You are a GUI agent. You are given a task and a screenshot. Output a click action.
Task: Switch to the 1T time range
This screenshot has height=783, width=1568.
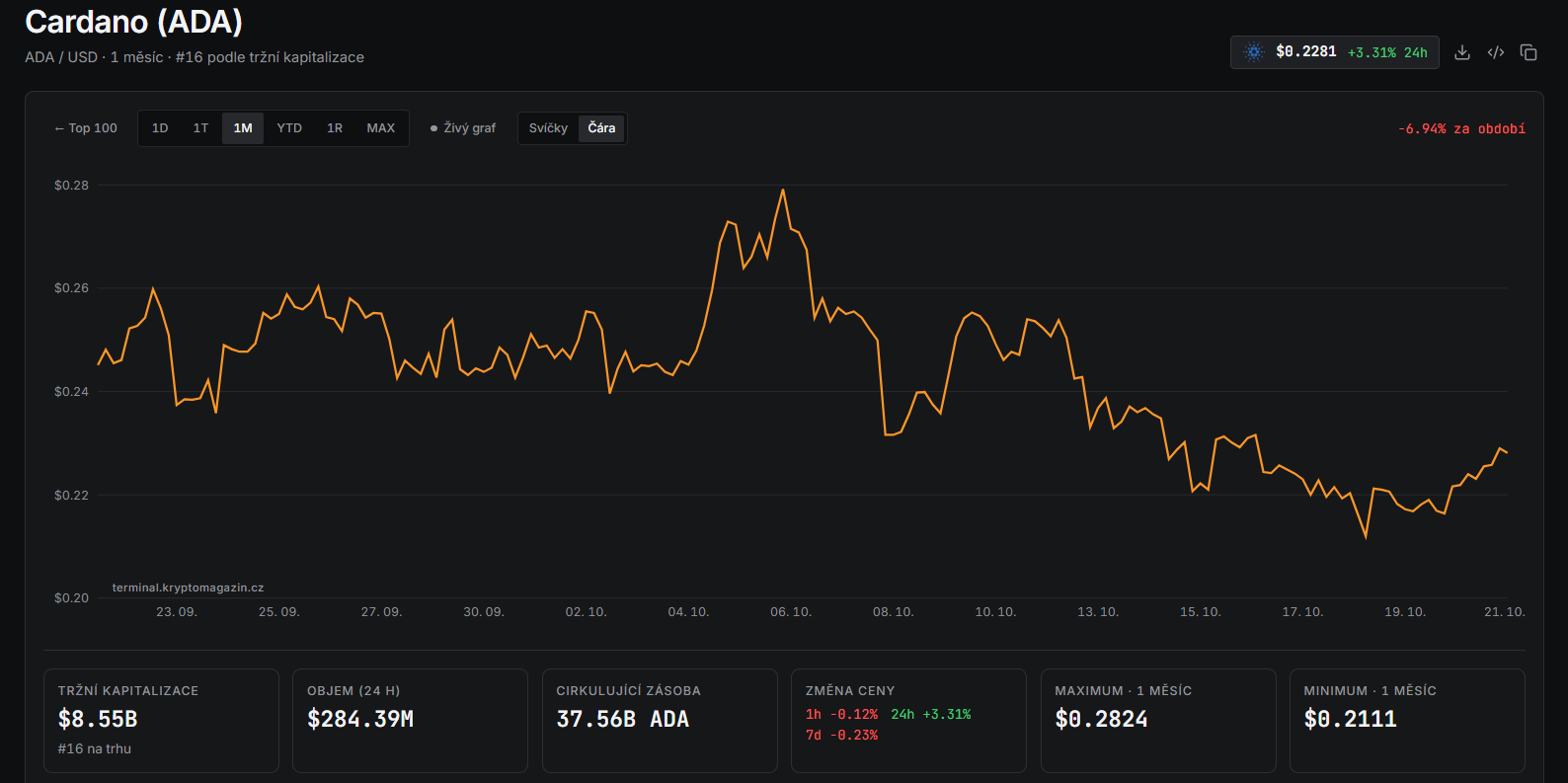click(200, 128)
